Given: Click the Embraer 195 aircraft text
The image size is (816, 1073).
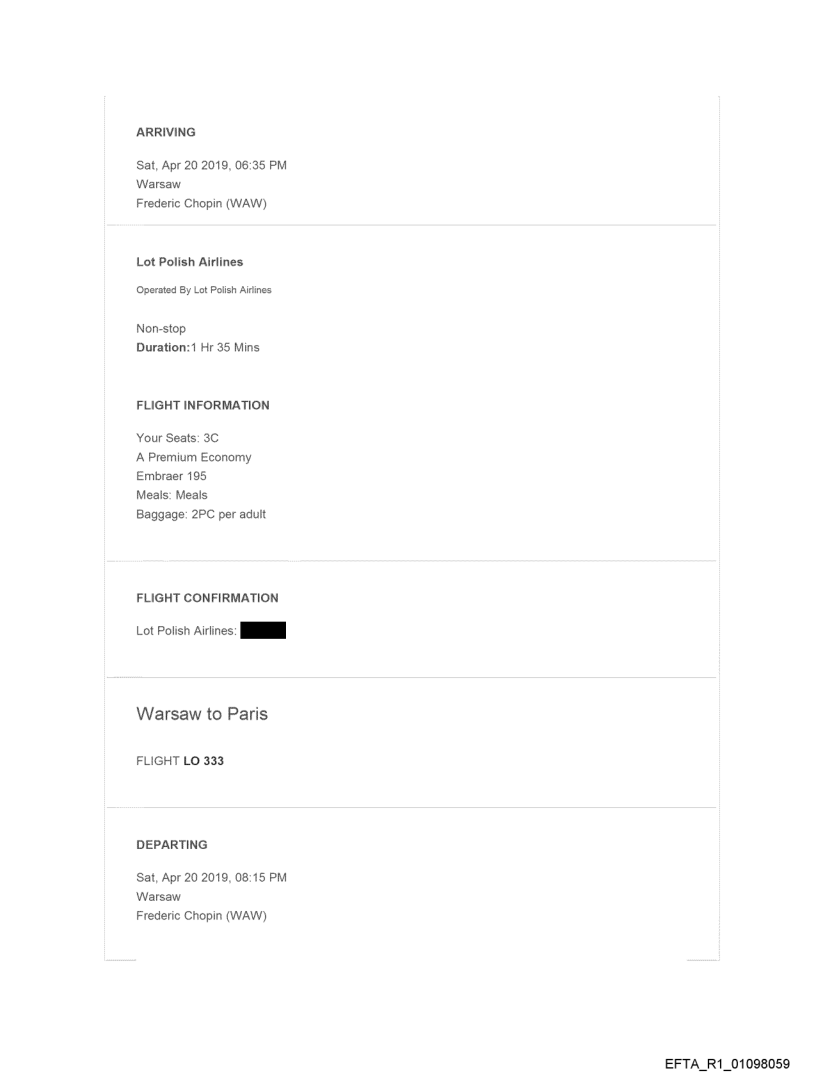Looking at the screenshot, I should [171, 476].
